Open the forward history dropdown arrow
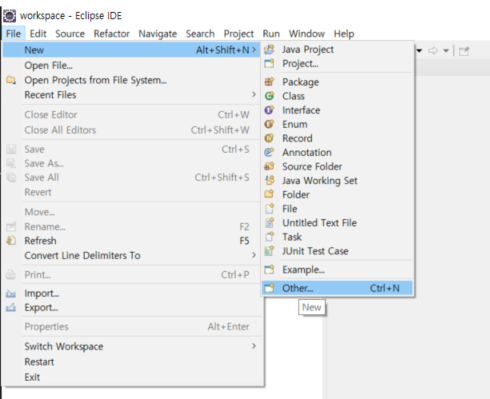Image resolution: width=490 pixels, height=399 pixels. tap(446, 51)
